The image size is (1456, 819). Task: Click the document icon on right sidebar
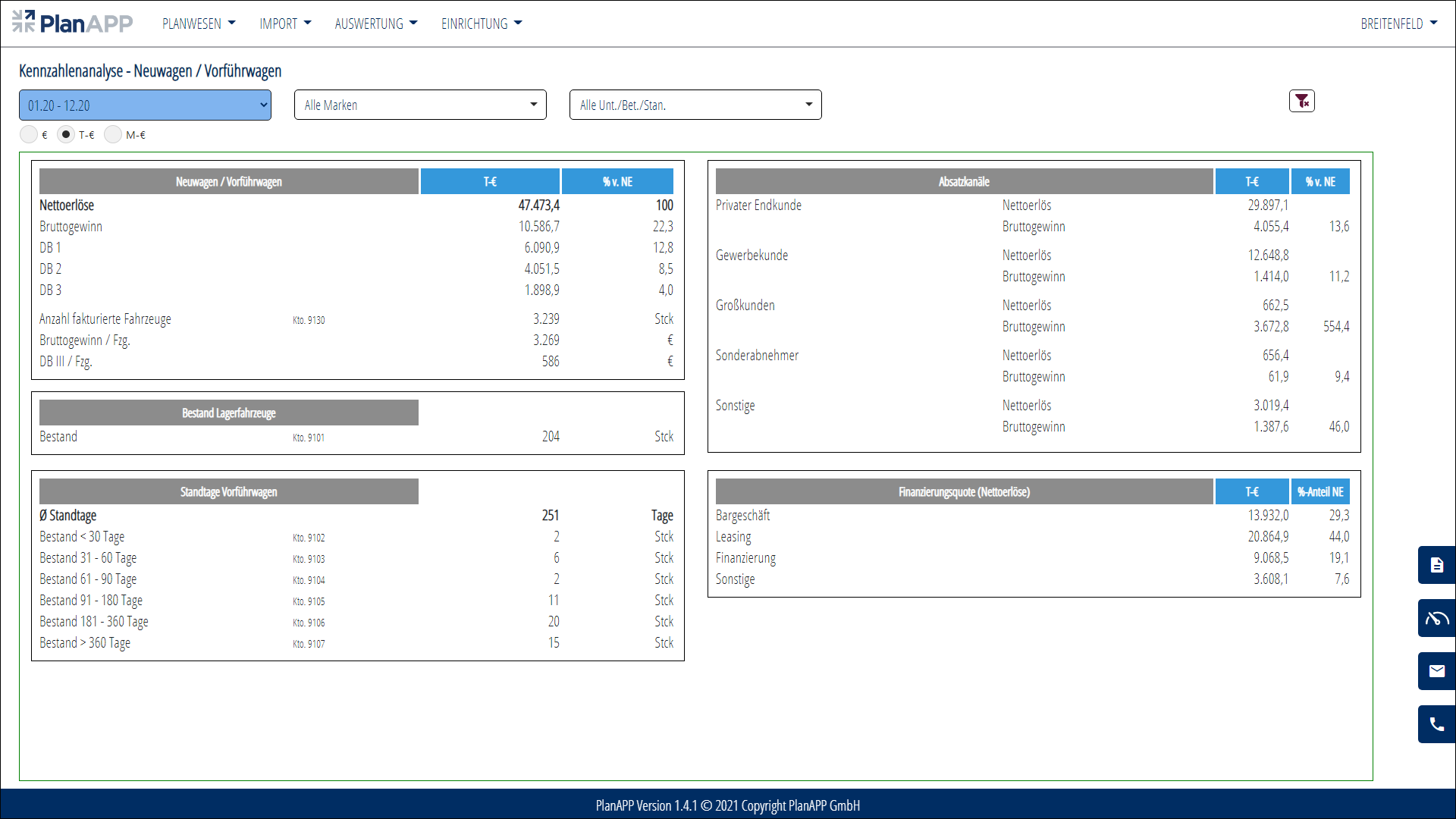tap(1436, 565)
